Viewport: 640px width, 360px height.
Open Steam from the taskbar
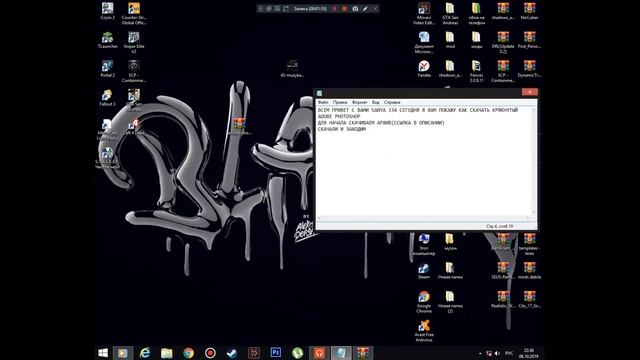point(232,353)
